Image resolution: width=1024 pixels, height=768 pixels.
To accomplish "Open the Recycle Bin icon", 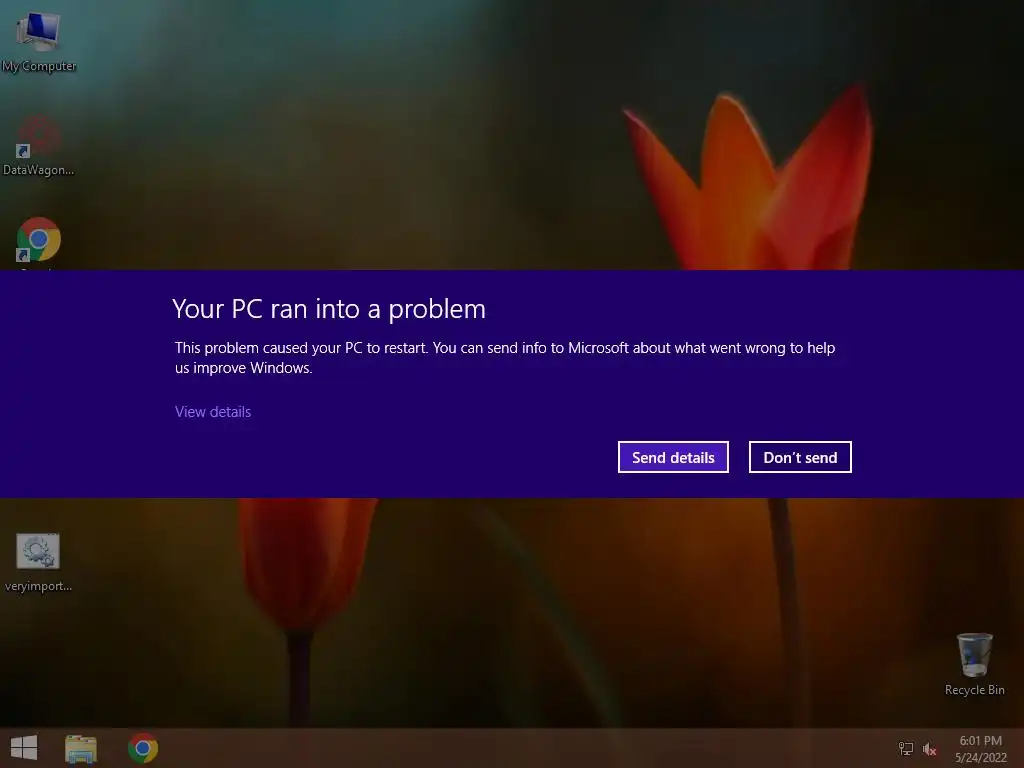I will [x=974, y=664].
